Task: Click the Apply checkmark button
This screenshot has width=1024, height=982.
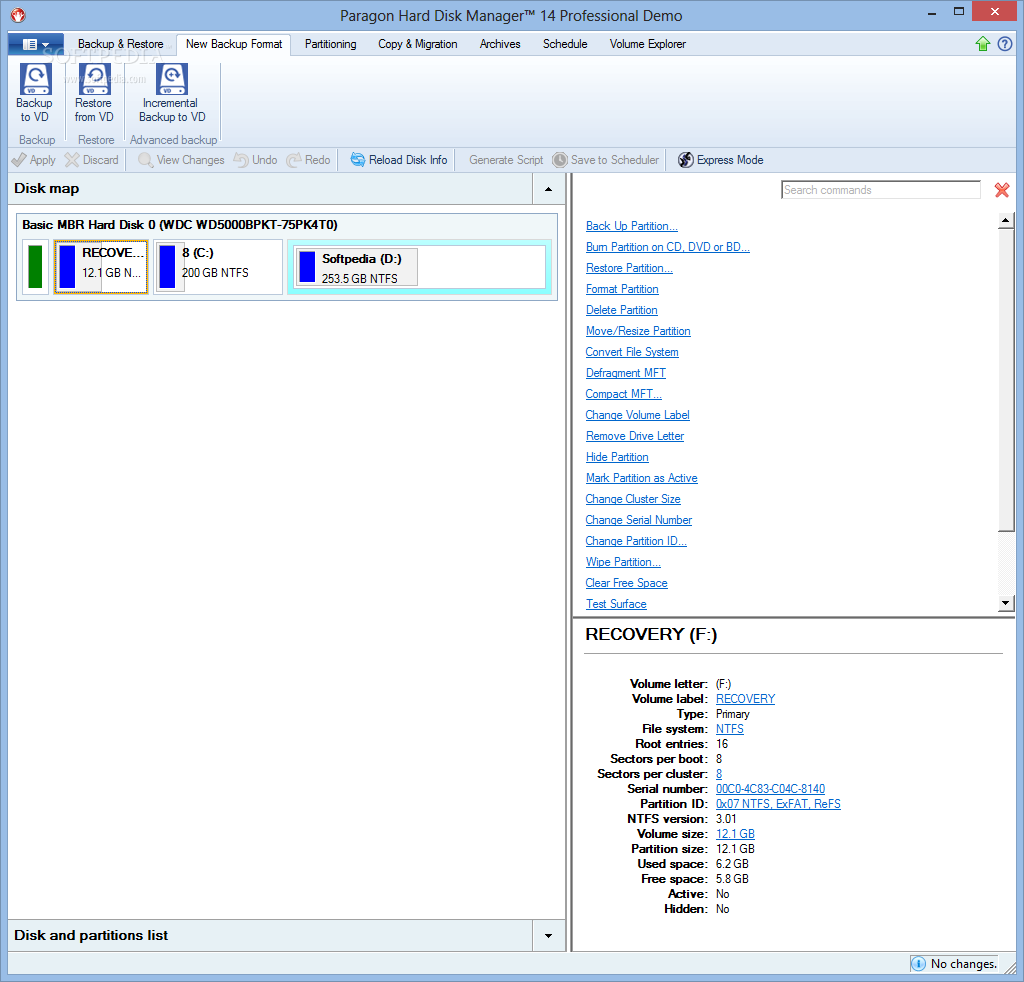Action: point(34,160)
